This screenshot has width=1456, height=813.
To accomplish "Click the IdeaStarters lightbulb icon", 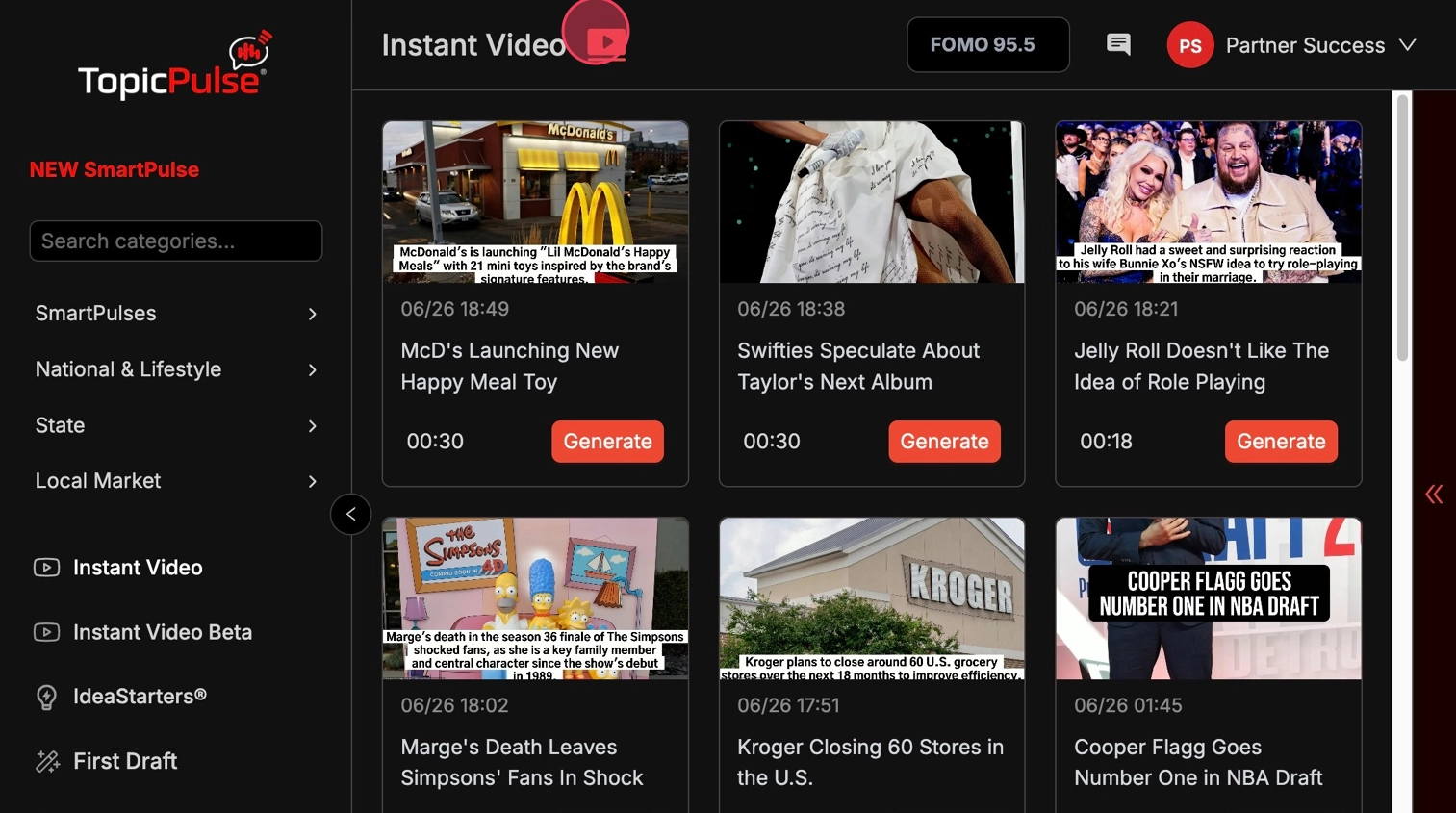I will pyautogui.click(x=46, y=697).
